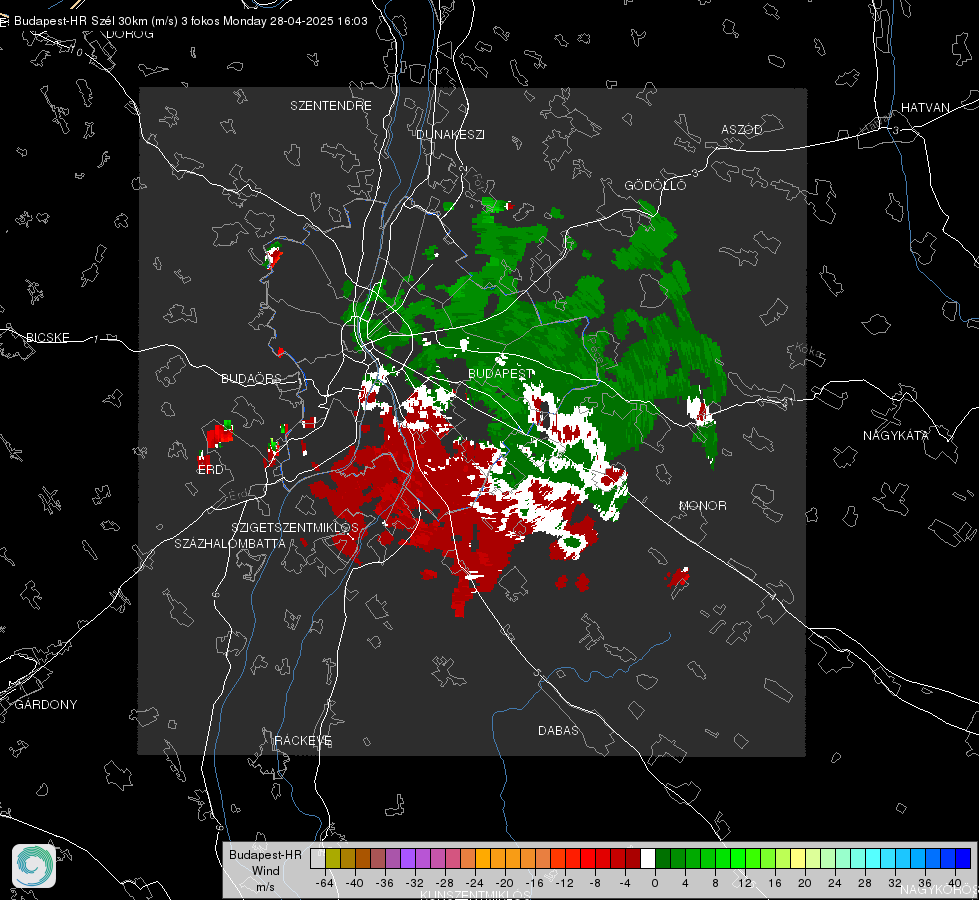
Task: Click the m/s unit label in legend
Action: pyautogui.click(x=265, y=887)
